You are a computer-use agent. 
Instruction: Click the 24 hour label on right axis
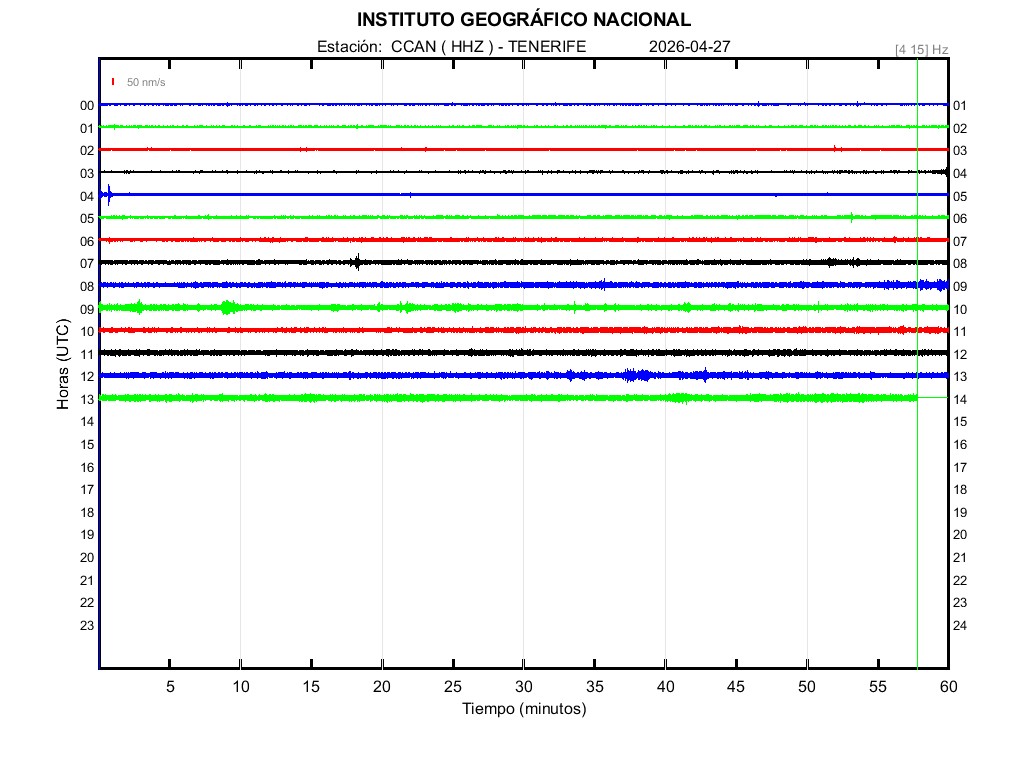click(x=959, y=626)
